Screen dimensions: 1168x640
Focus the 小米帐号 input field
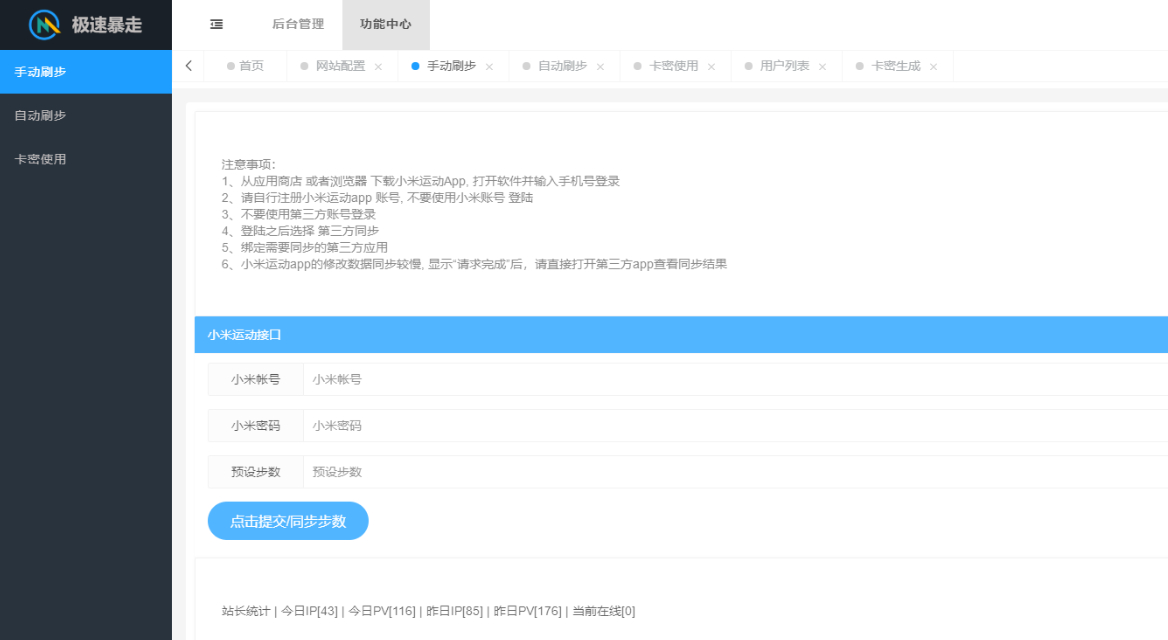735,379
